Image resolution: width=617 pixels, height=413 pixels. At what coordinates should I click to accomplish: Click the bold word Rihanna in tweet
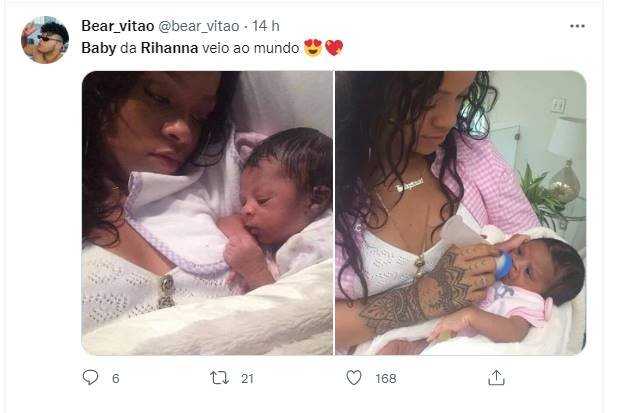[x=169, y=48]
